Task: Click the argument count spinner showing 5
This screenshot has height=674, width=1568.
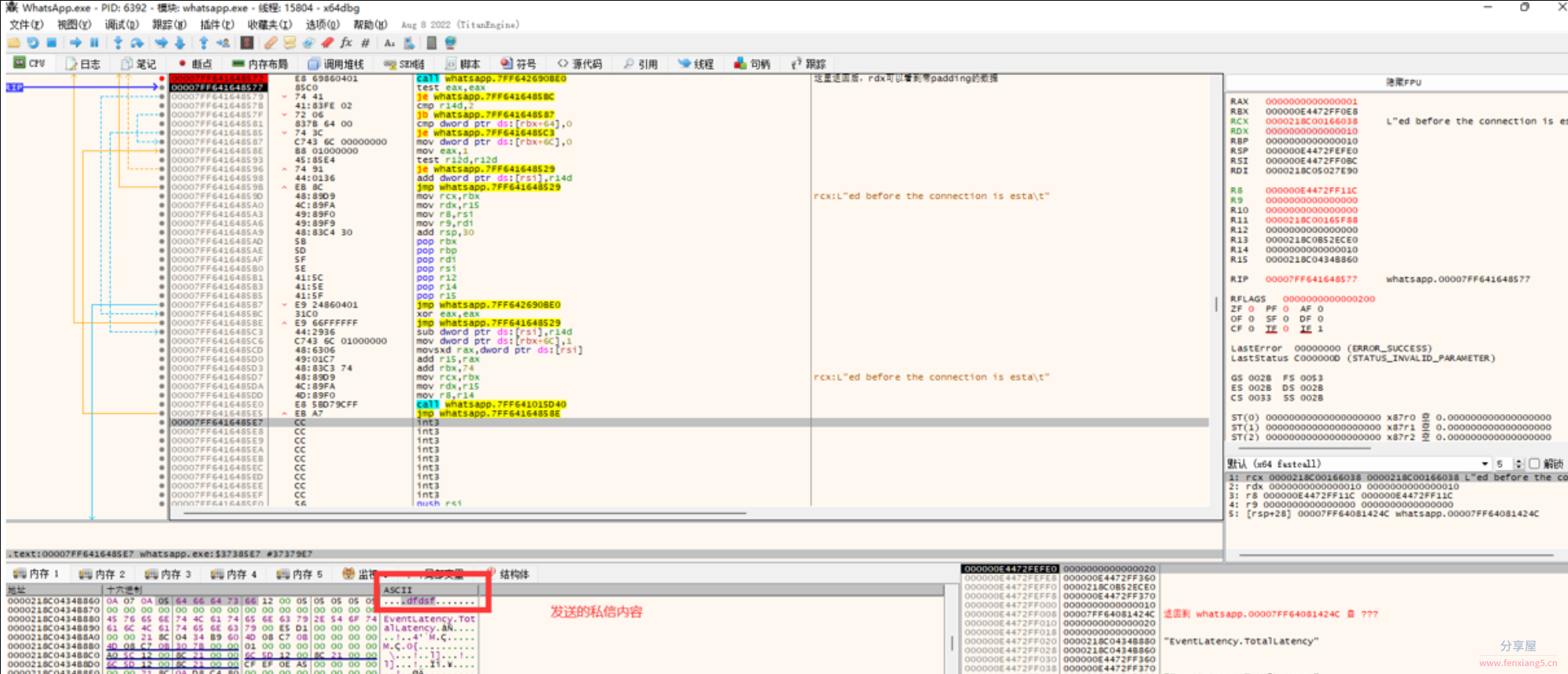Action: click(x=1508, y=463)
